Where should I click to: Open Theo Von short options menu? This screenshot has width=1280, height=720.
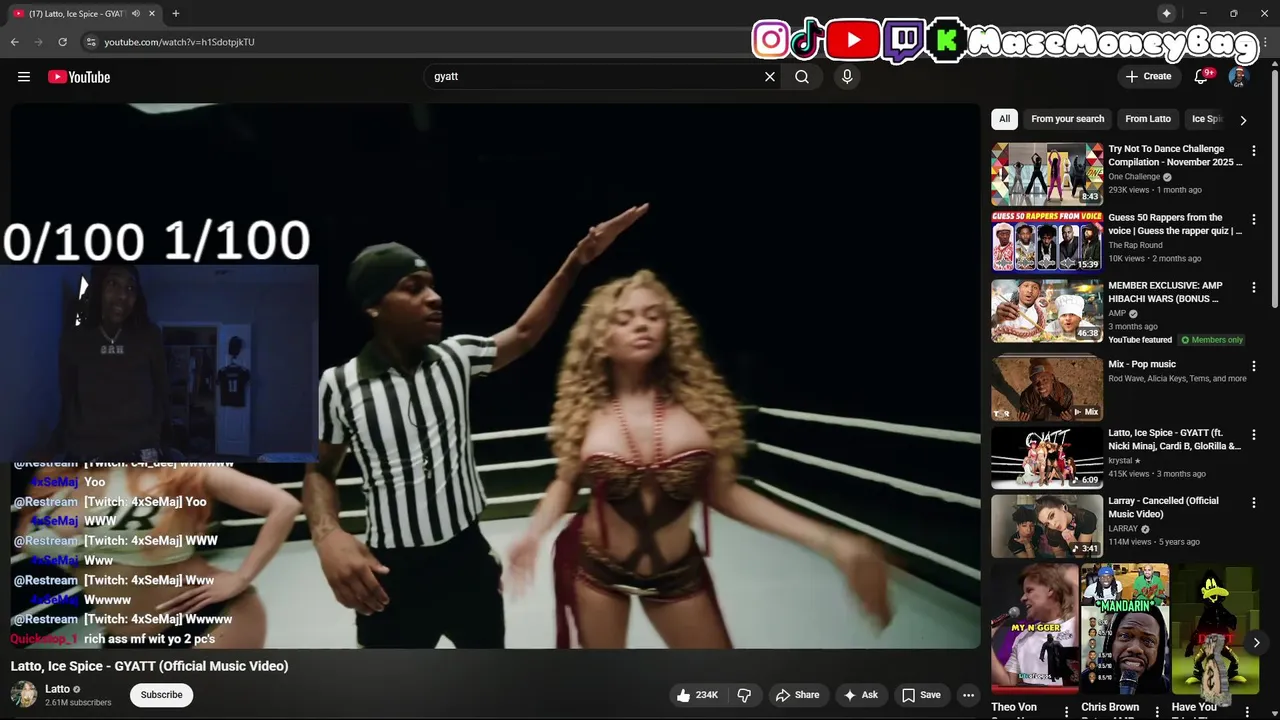point(1066,712)
